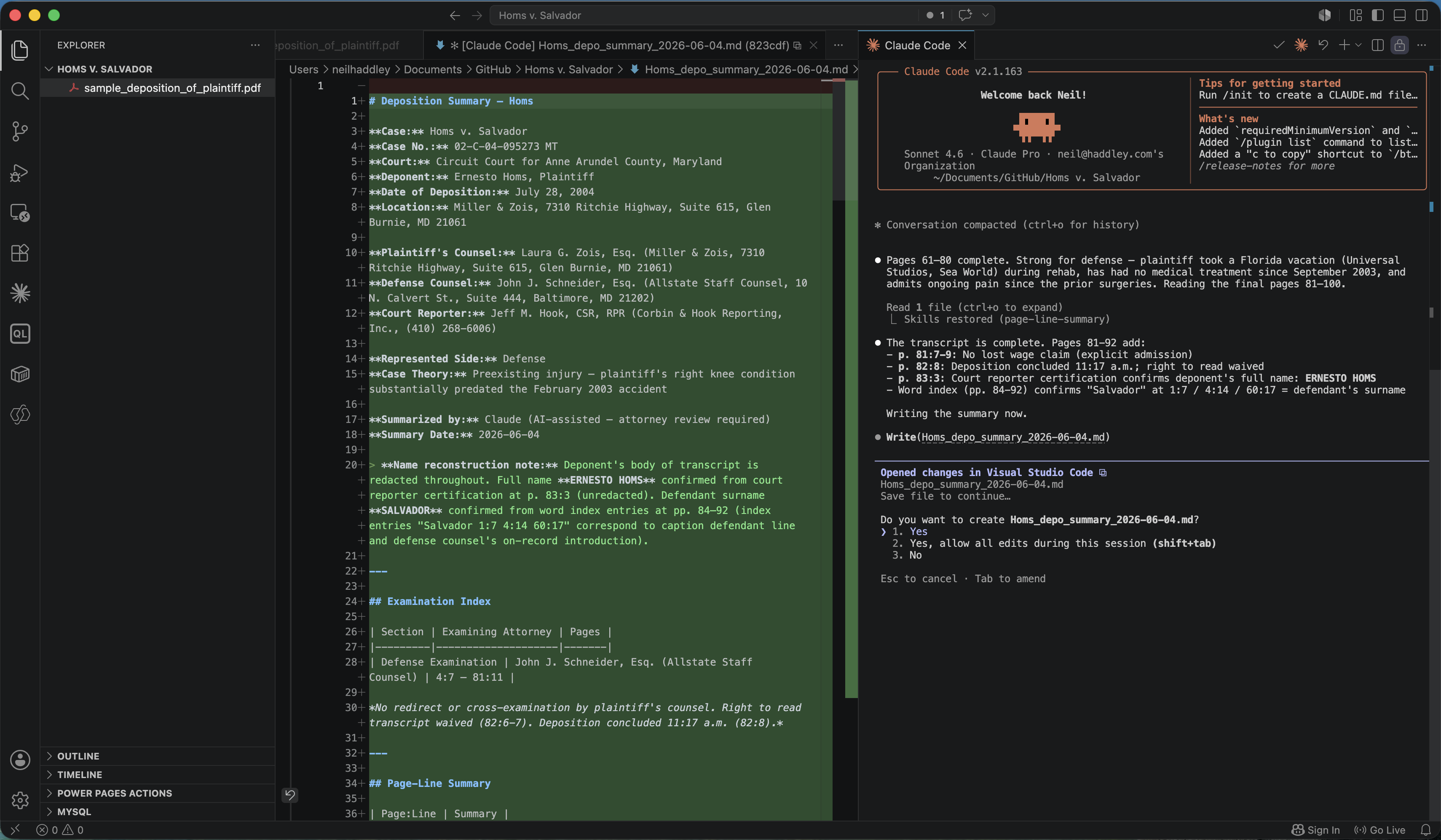
Task: Toggle the primary side bar visibility
Action: coord(1377,16)
